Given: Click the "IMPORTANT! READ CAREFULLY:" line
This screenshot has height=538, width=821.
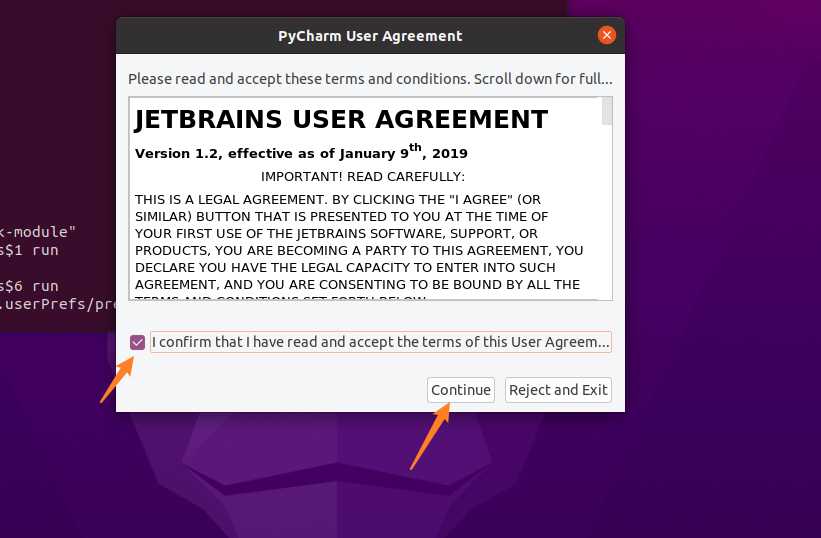Looking at the screenshot, I should click(x=363, y=177).
